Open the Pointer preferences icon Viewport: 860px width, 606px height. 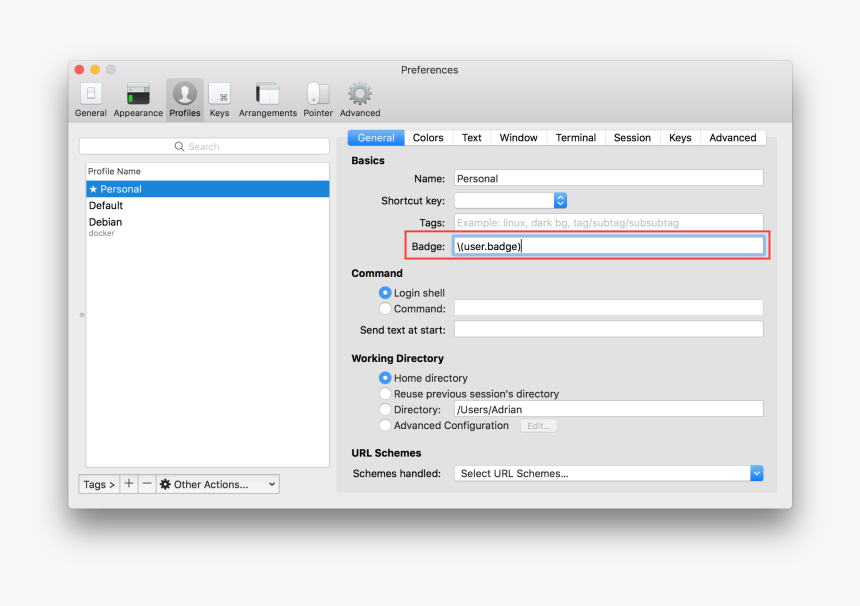(x=318, y=99)
